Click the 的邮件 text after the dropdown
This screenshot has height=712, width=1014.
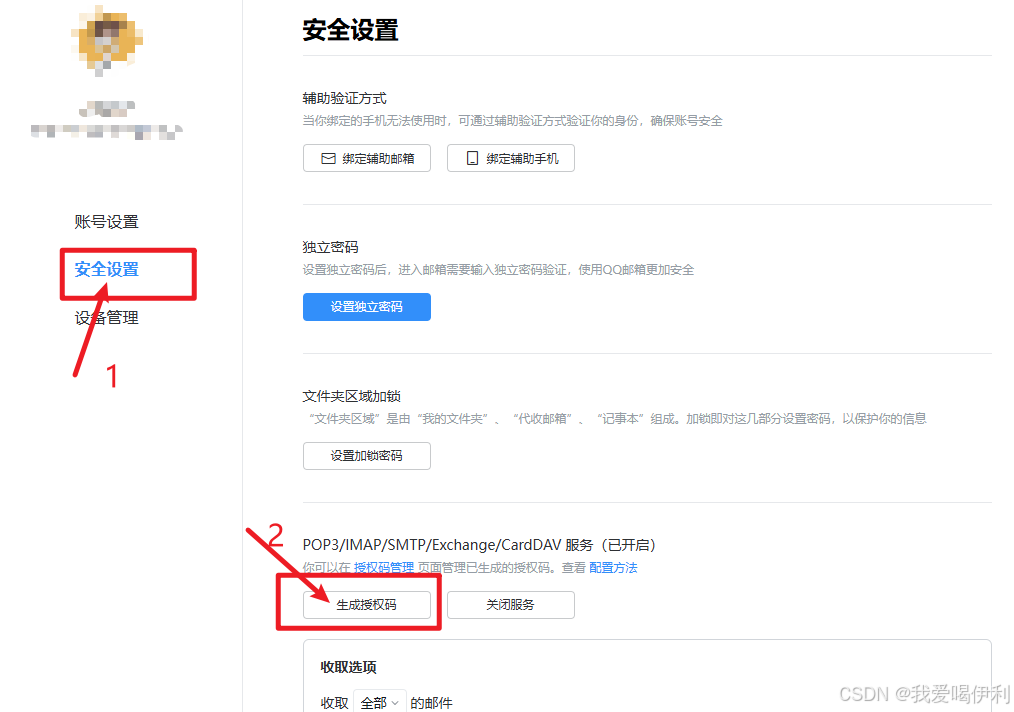pyautogui.click(x=431, y=703)
